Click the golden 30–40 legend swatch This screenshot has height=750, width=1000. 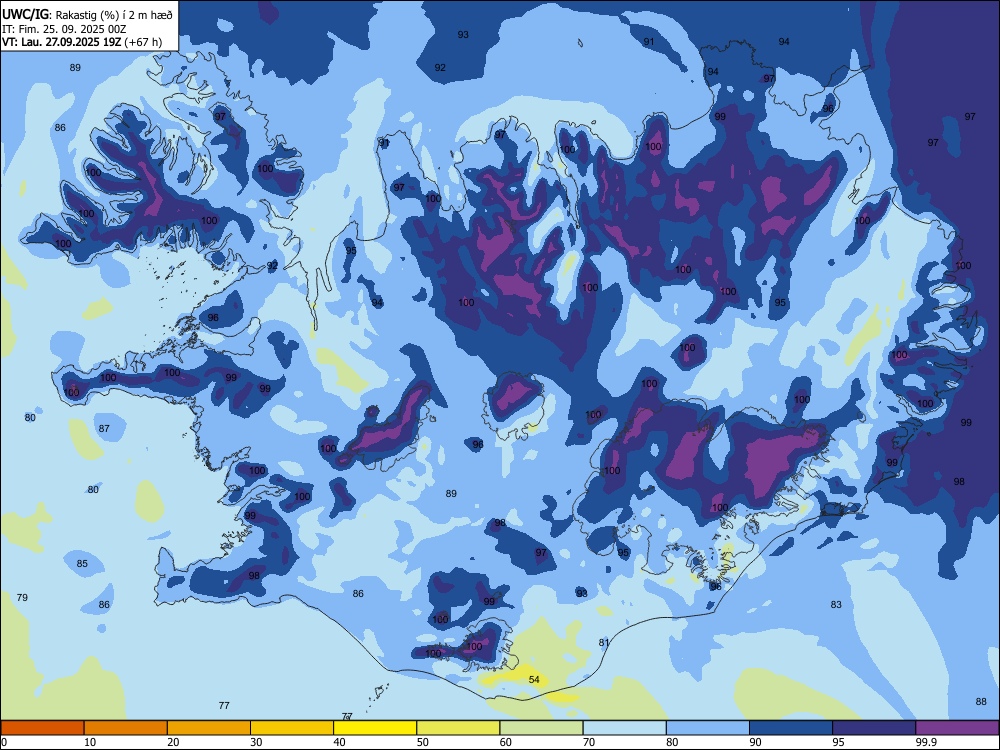tap(292, 728)
